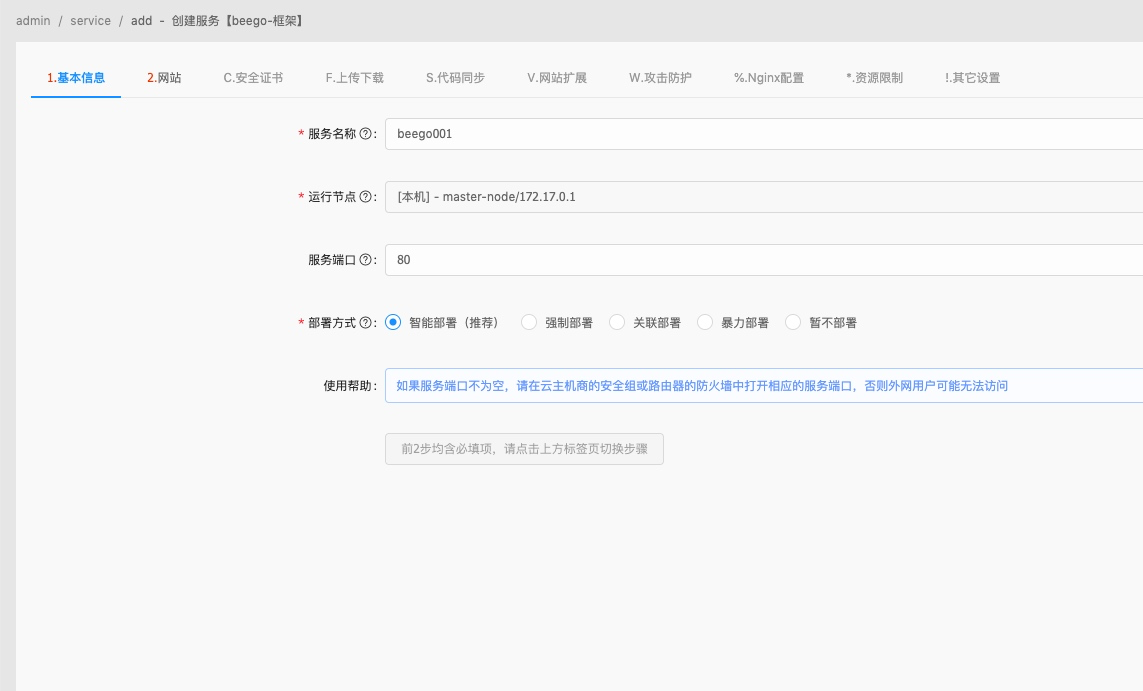1143x691 pixels.
Task: Open !.其它设置 tab
Action: click(972, 78)
